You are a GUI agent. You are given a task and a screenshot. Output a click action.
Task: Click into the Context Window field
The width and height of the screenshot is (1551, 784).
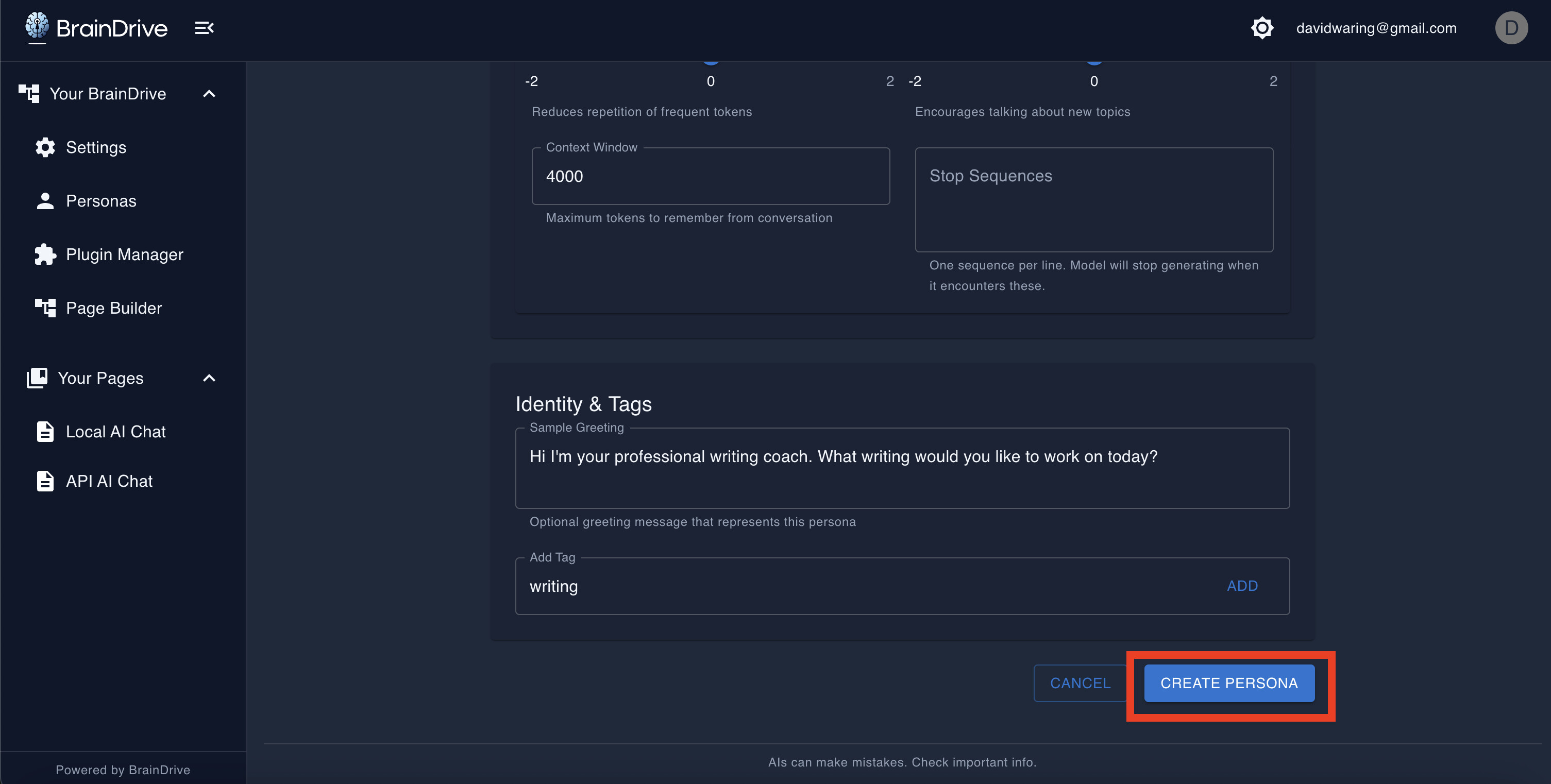point(711,176)
